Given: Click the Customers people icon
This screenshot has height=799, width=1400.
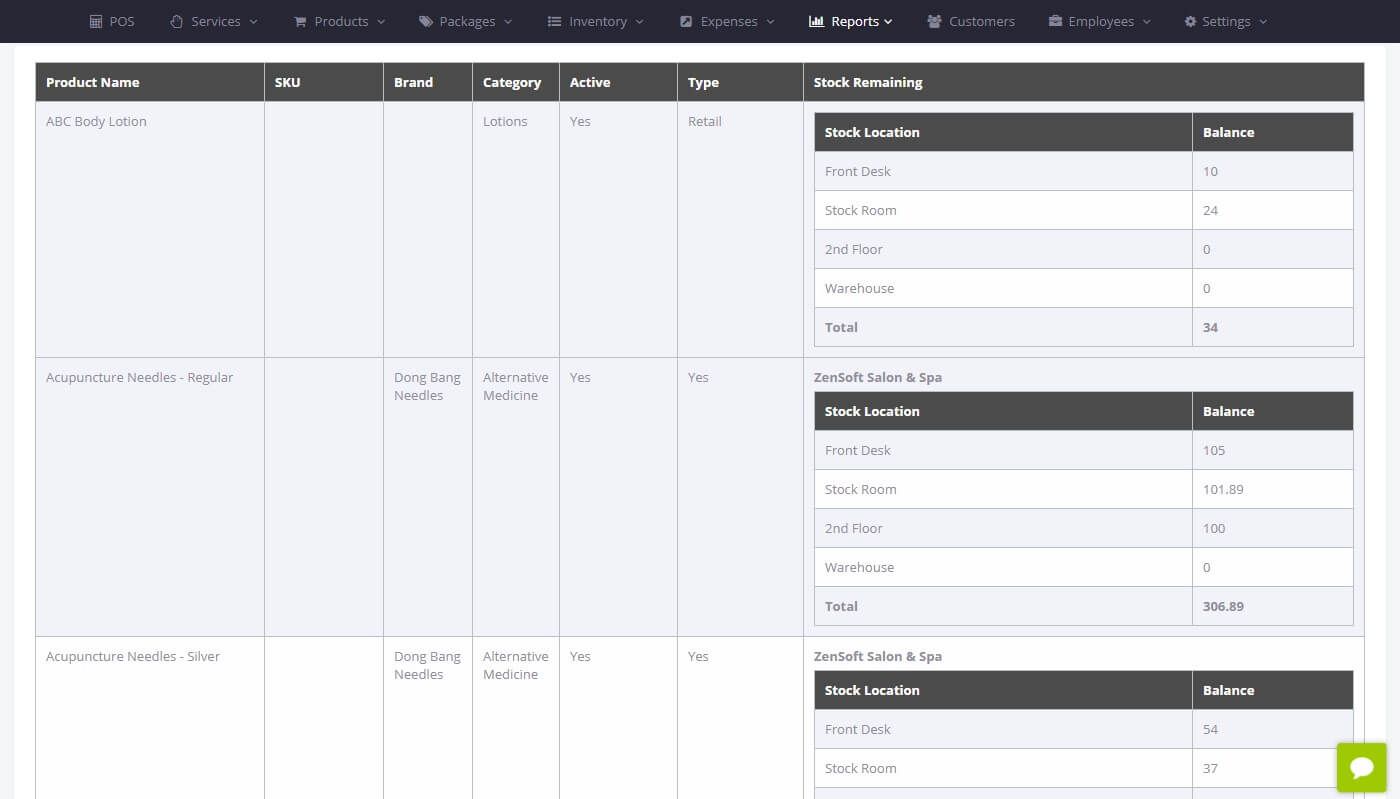Looking at the screenshot, I should [934, 21].
